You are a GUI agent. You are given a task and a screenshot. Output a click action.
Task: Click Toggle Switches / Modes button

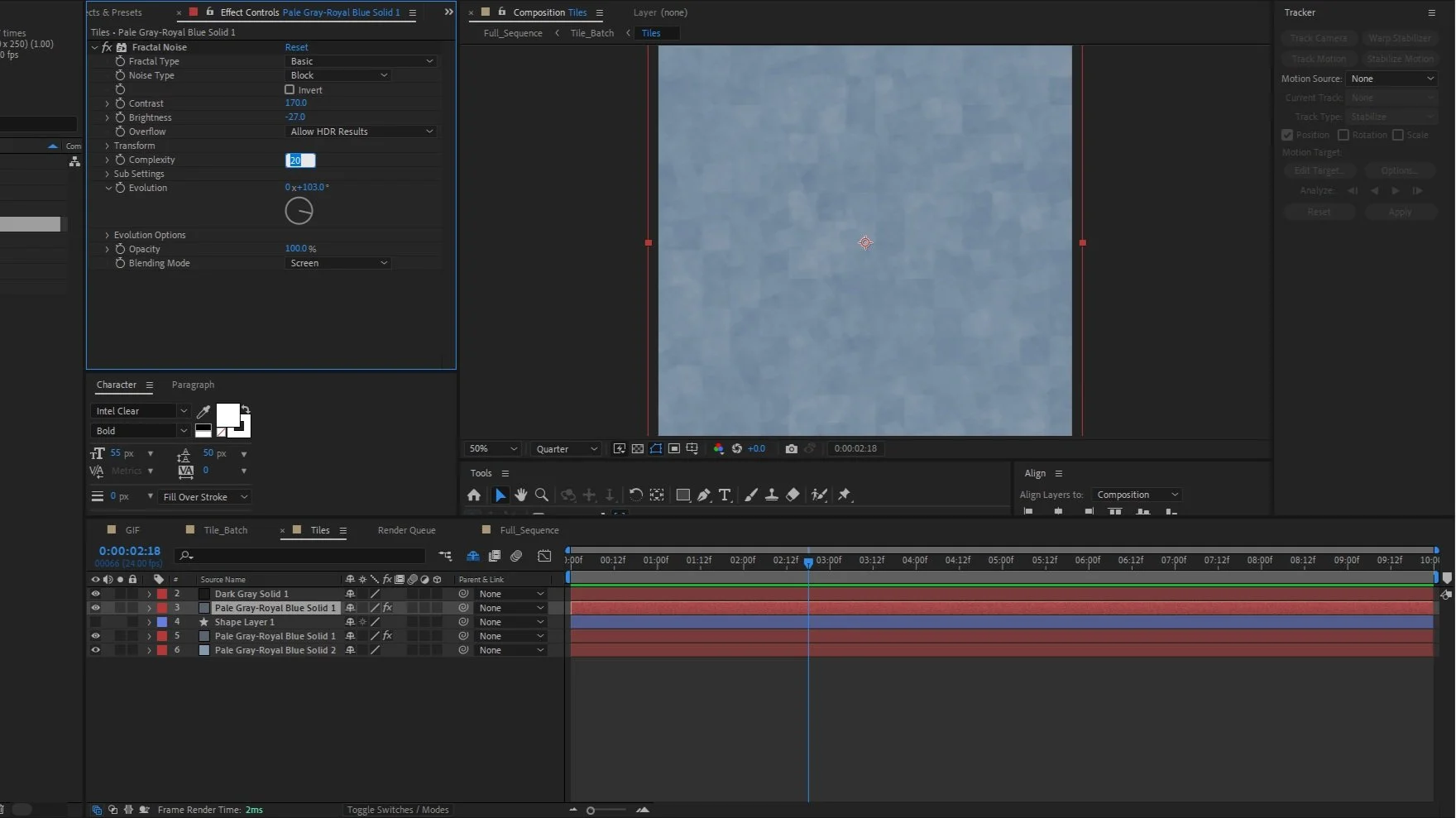397,810
